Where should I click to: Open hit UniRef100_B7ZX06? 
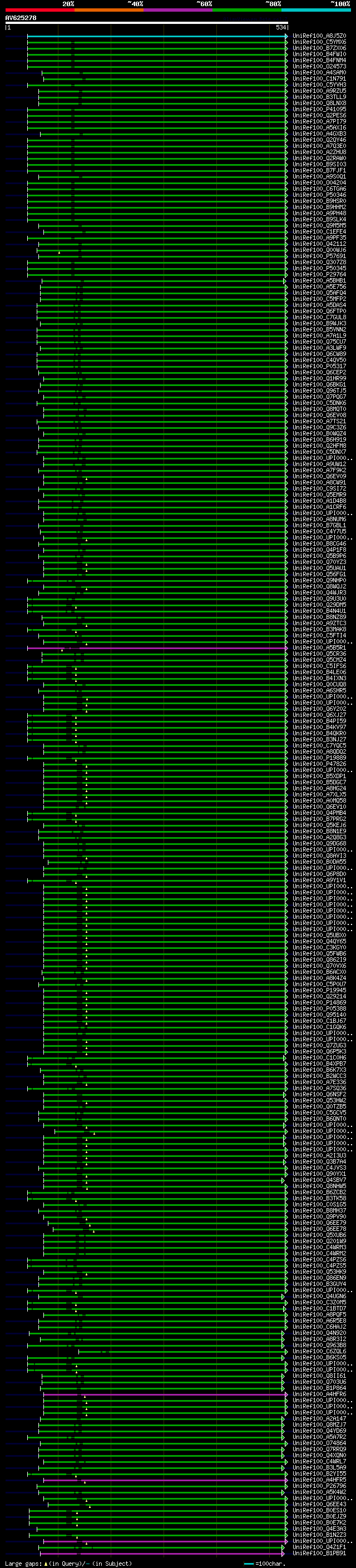pos(319,48)
